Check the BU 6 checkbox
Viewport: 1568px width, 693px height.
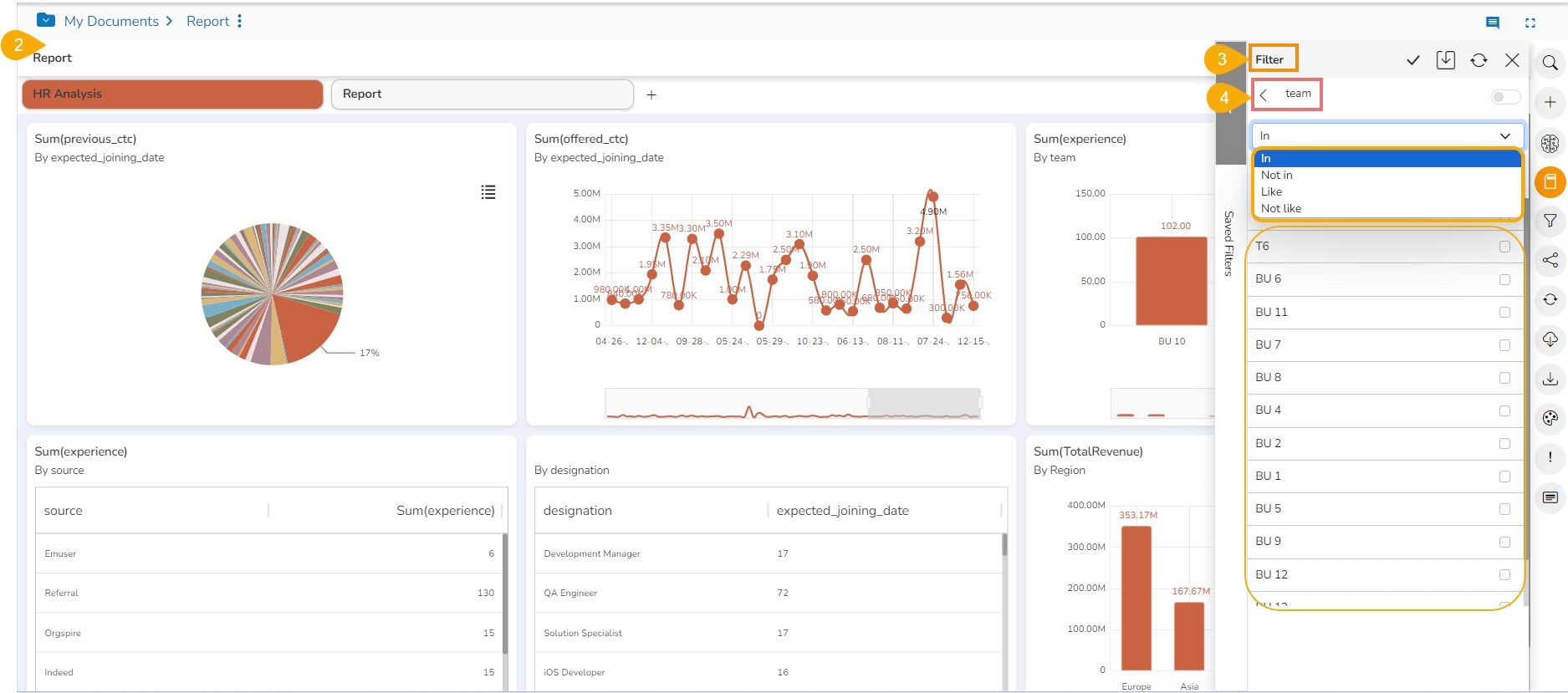point(1504,279)
